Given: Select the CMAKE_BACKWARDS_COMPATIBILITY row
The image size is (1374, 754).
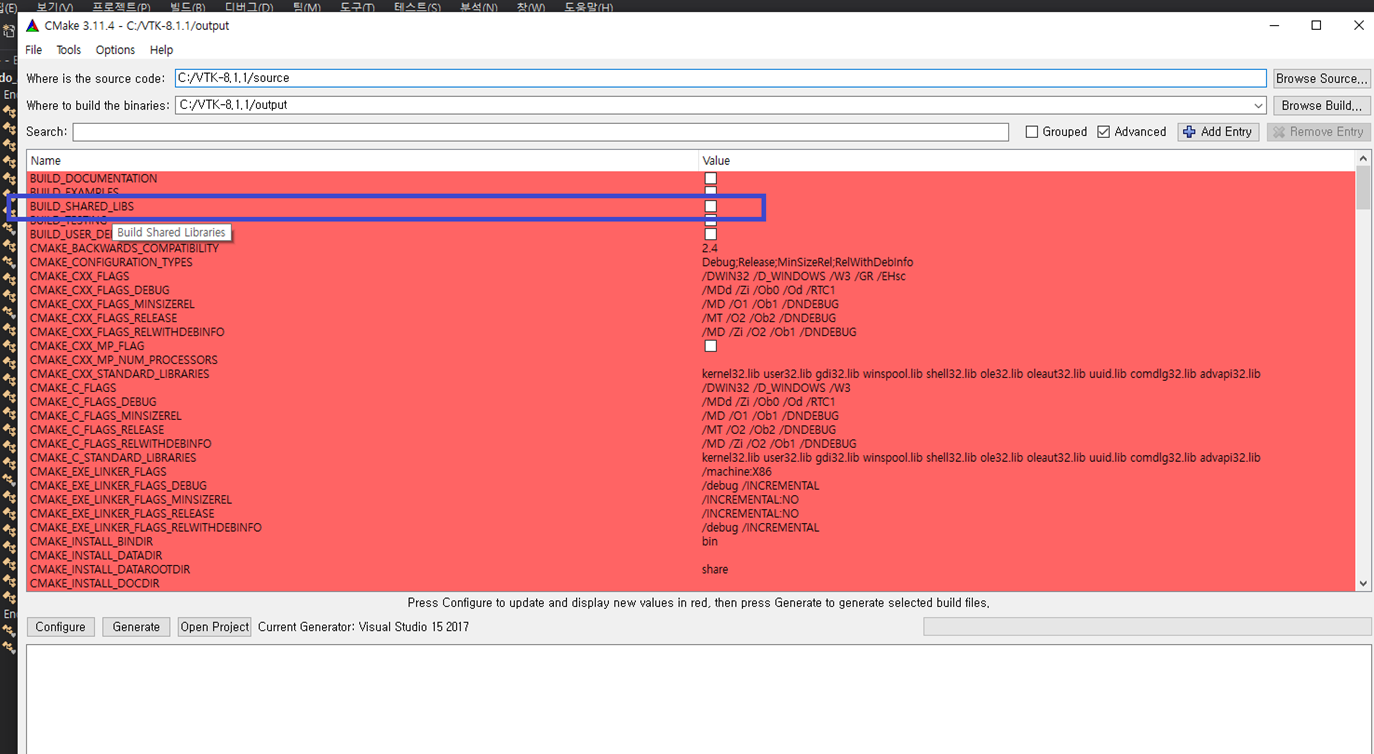Looking at the screenshot, I should coord(691,248).
